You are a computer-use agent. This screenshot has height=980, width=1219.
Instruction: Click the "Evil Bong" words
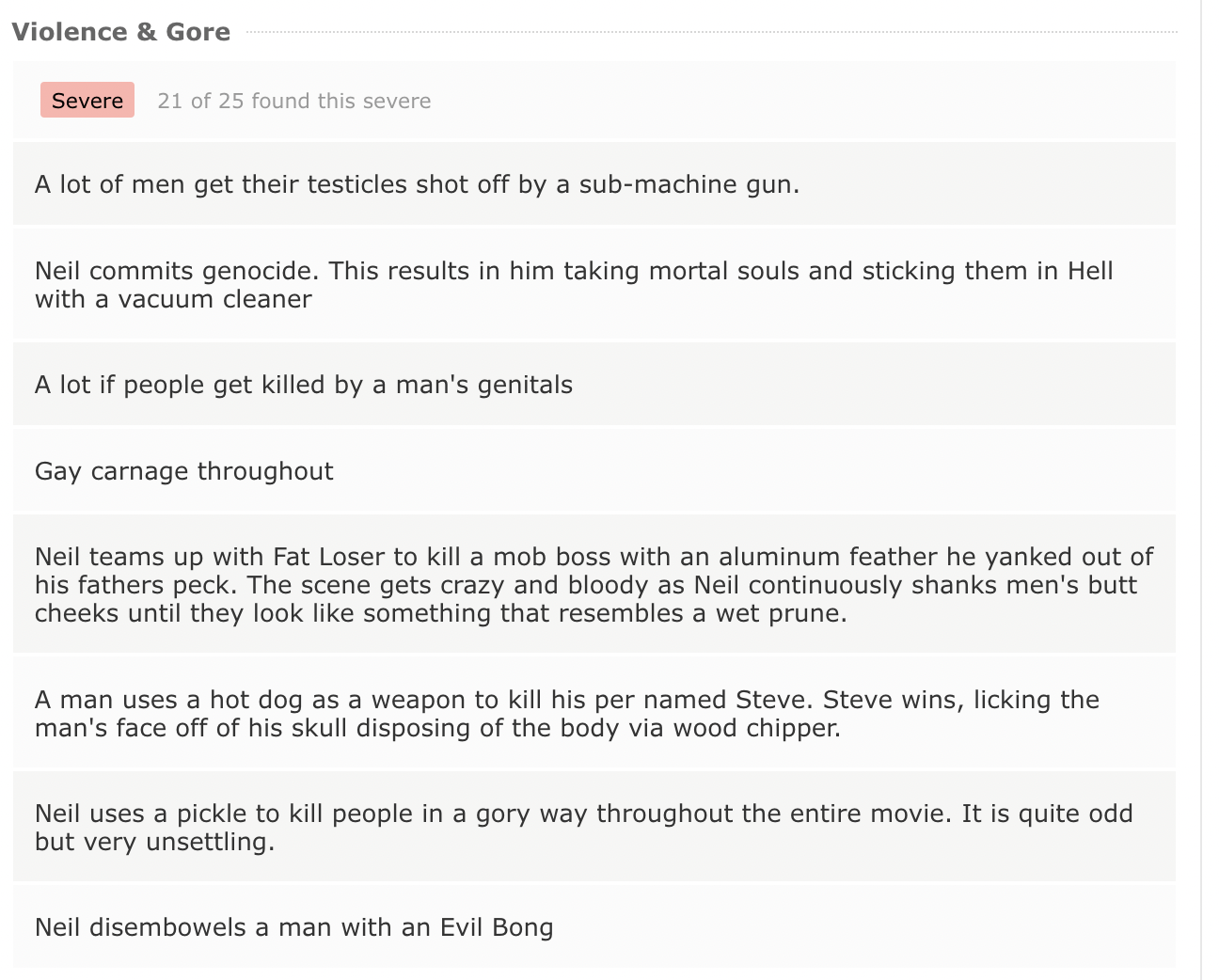point(497,927)
